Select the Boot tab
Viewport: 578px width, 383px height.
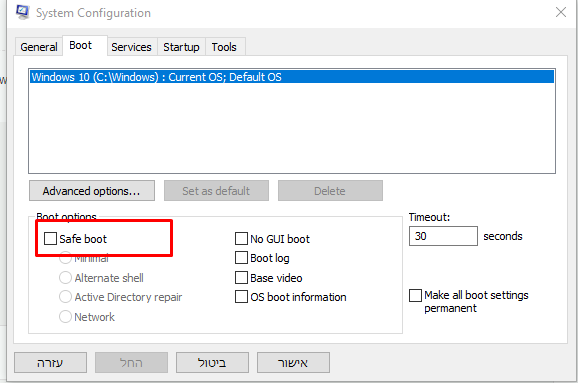[x=85, y=45]
